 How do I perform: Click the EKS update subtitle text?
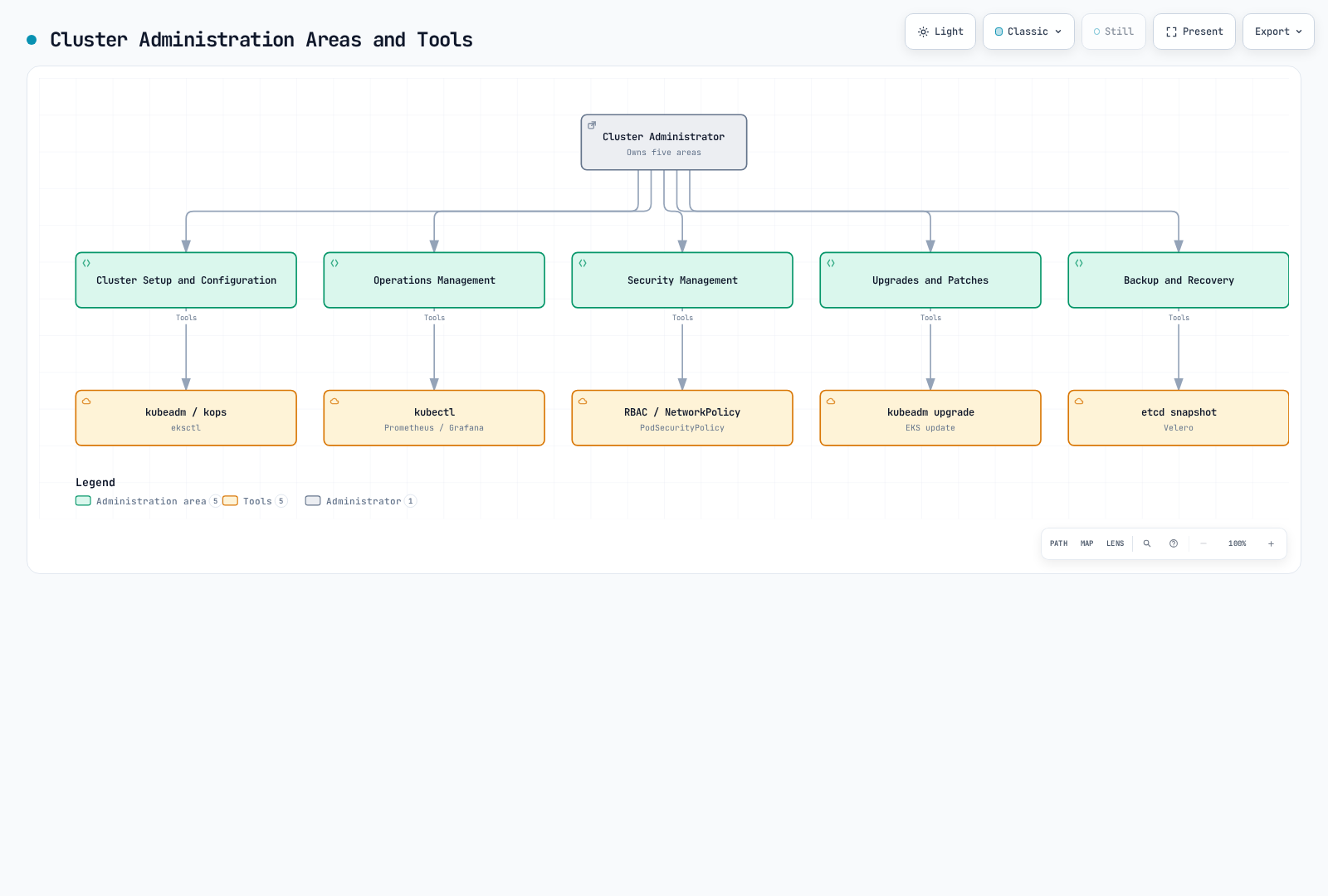coord(930,428)
